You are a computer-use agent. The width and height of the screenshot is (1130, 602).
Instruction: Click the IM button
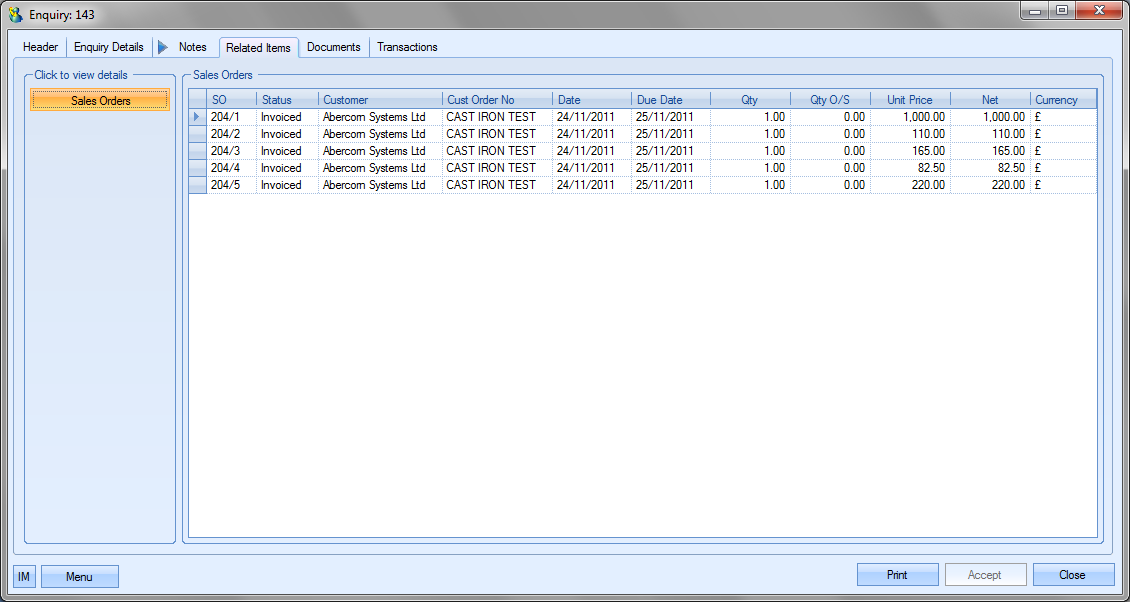(24, 576)
